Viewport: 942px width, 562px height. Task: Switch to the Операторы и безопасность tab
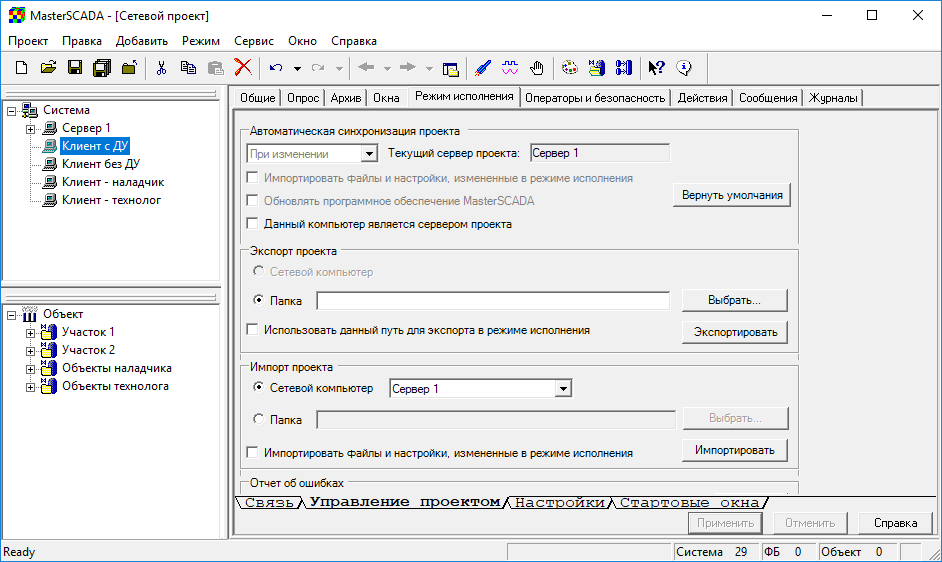click(x=595, y=98)
